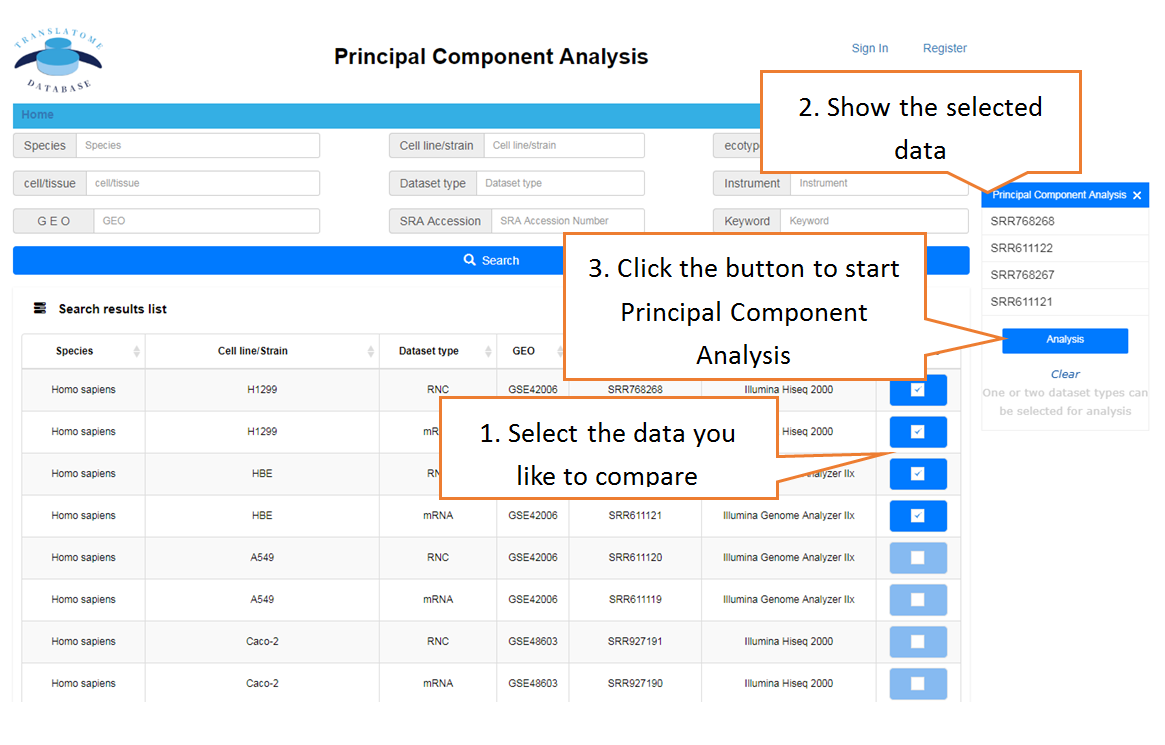Sort by Species column arrows
This screenshot has height=745, width=1165.
click(137, 351)
